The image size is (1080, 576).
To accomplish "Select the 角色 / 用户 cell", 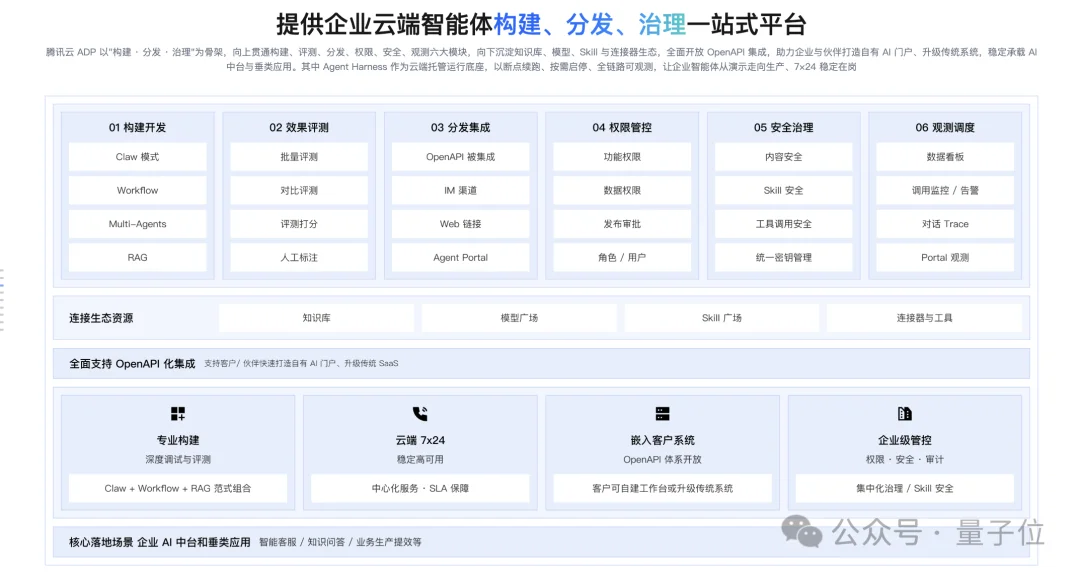I will point(622,258).
